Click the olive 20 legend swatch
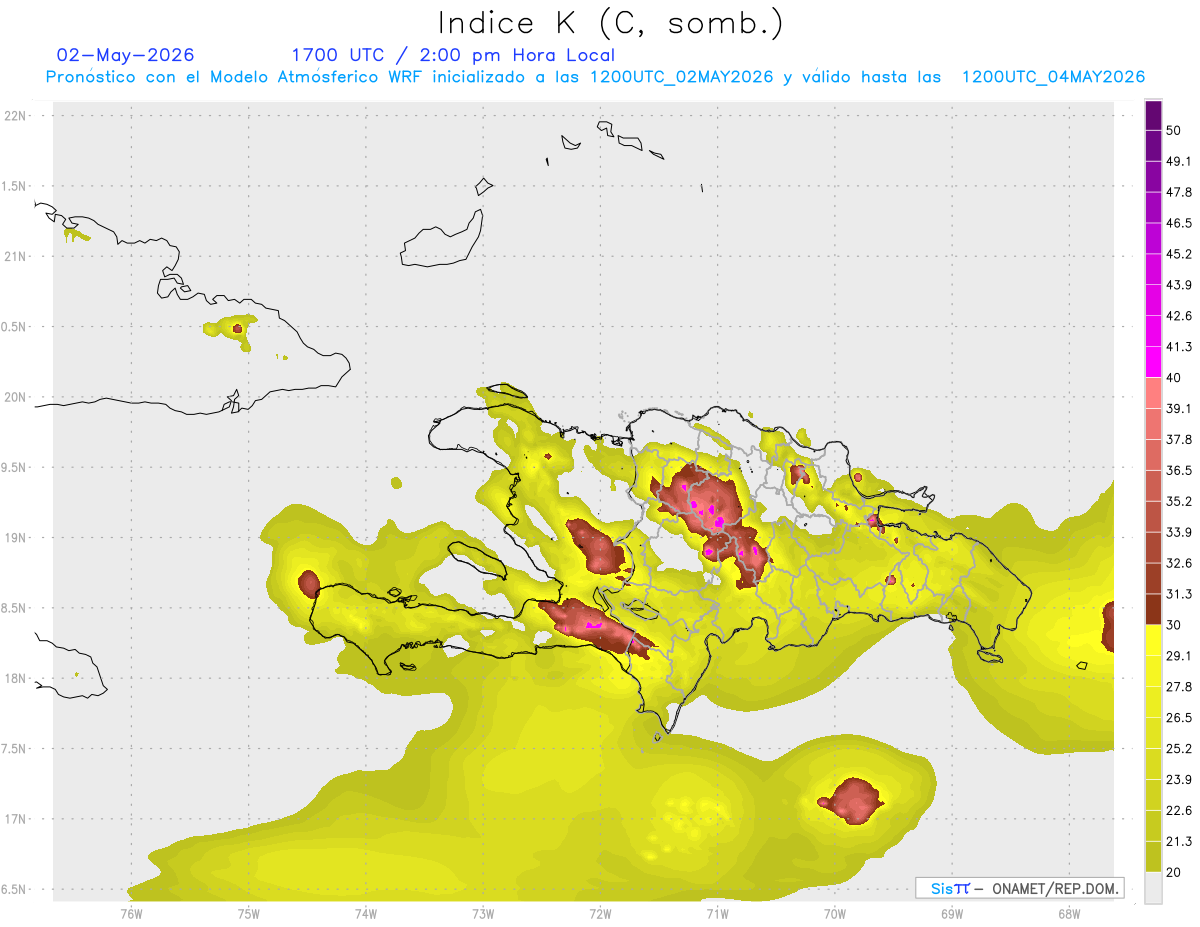Viewport: 1200px width, 927px height. pos(1153,856)
